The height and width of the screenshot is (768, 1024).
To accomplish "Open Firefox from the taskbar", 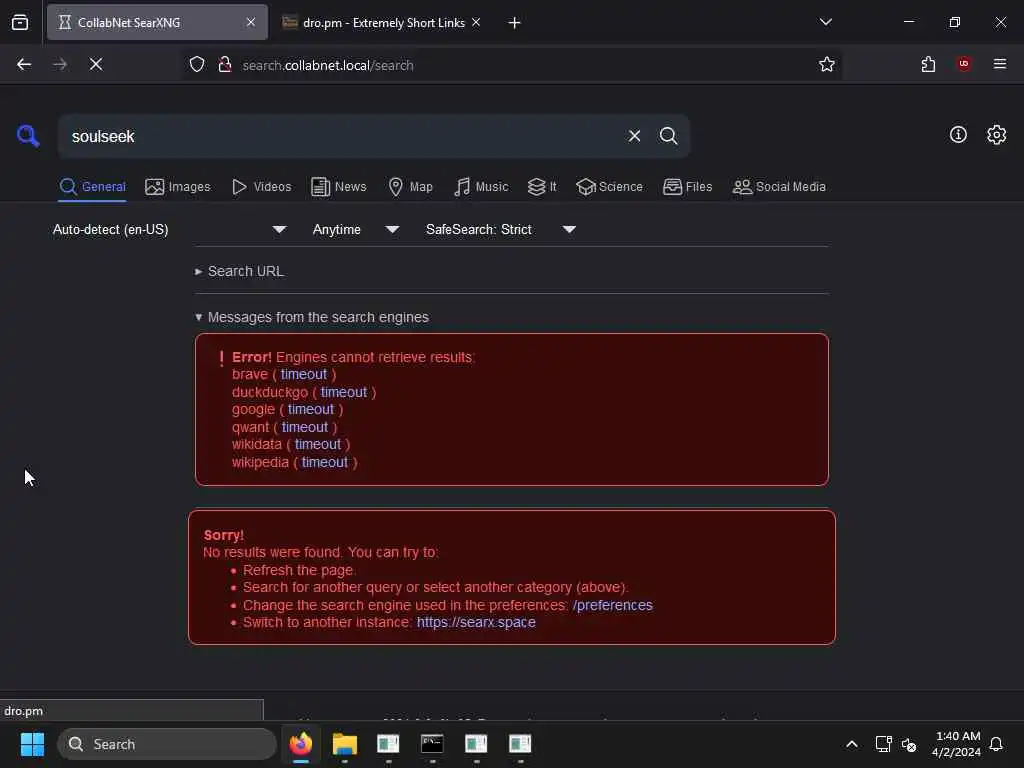I will pyautogui.click(x=301, y=744).
